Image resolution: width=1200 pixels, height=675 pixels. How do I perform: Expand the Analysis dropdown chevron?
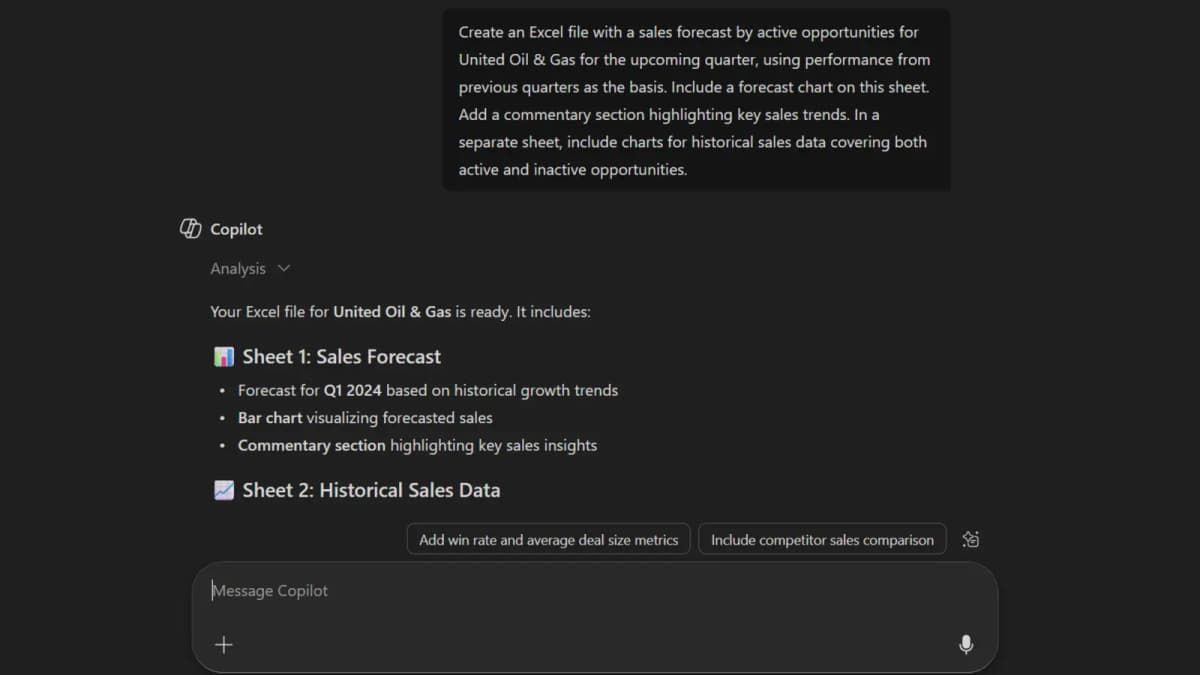coord(283,268)
